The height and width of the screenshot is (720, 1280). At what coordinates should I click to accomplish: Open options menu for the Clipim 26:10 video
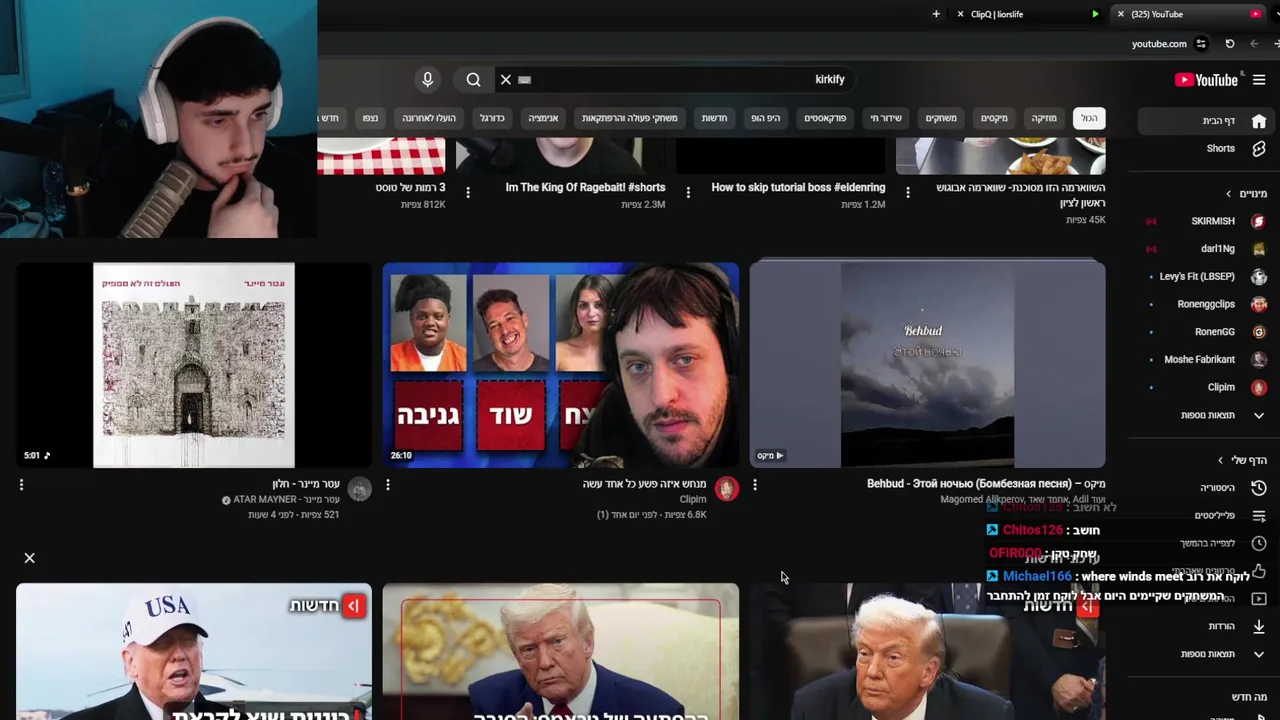tap(388, 485)
